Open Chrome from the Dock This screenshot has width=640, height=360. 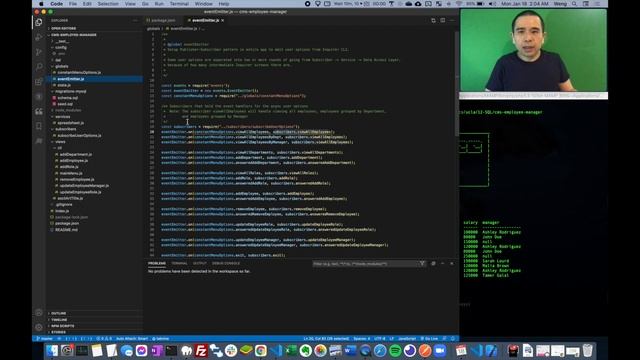(x=261, y=351)
